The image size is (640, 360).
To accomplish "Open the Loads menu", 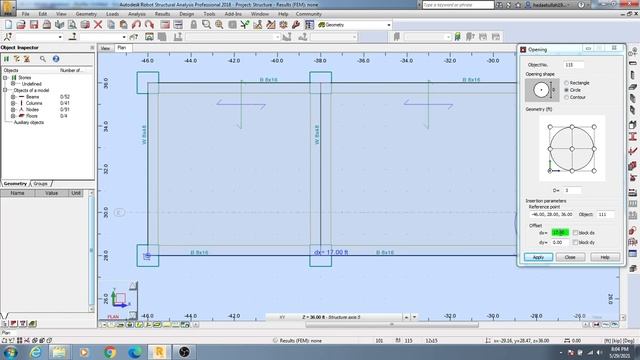I will pos(112,14).
